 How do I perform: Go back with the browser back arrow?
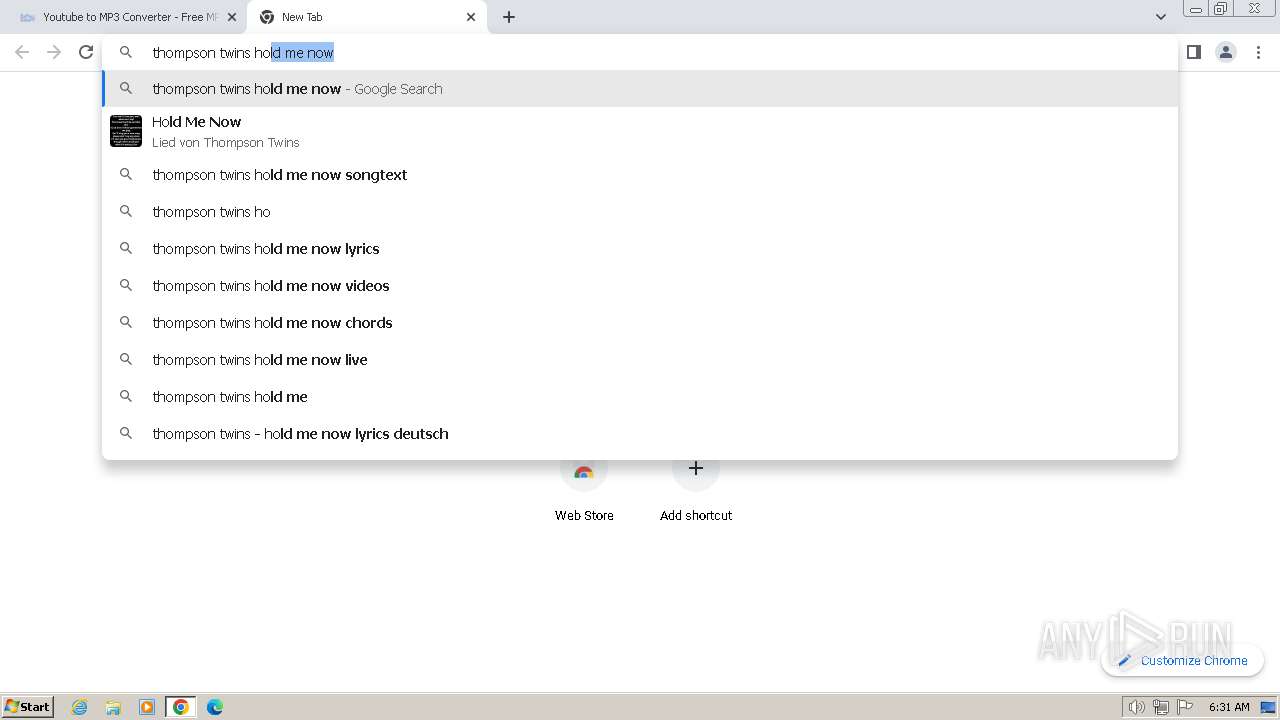pyautogui.click(x=22, y=52)
